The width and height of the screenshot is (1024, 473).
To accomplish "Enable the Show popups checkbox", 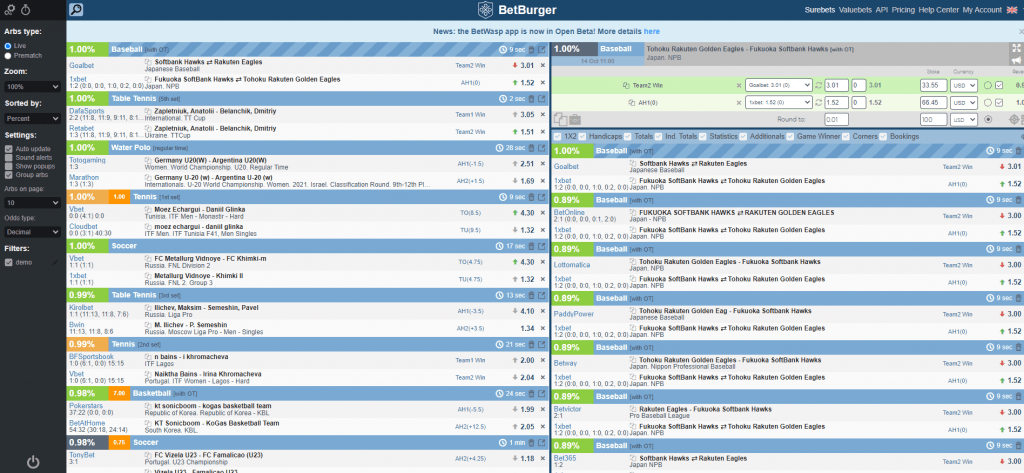I will [8, 166].
